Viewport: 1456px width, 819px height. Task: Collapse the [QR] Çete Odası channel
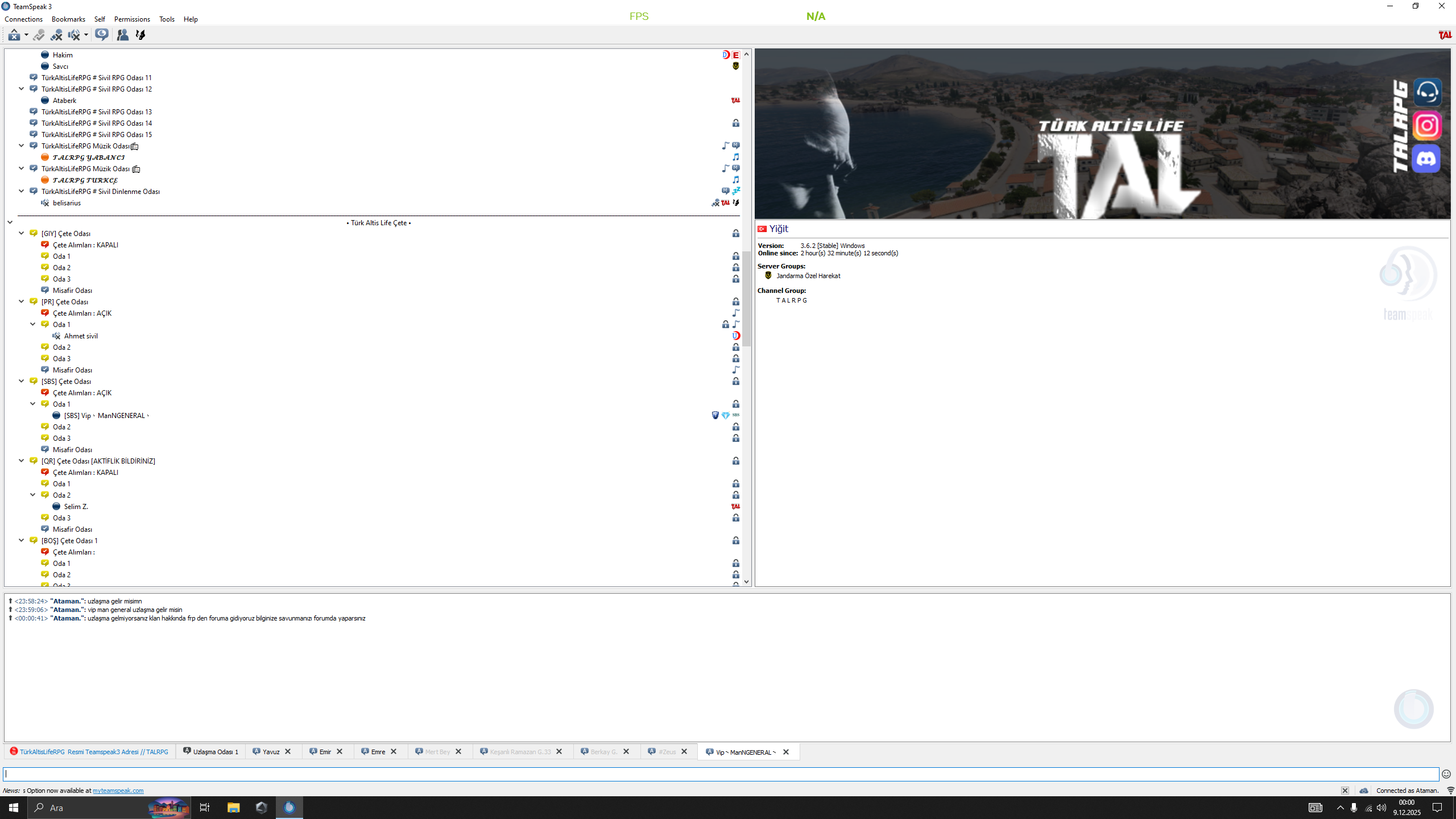pos(22,461)
